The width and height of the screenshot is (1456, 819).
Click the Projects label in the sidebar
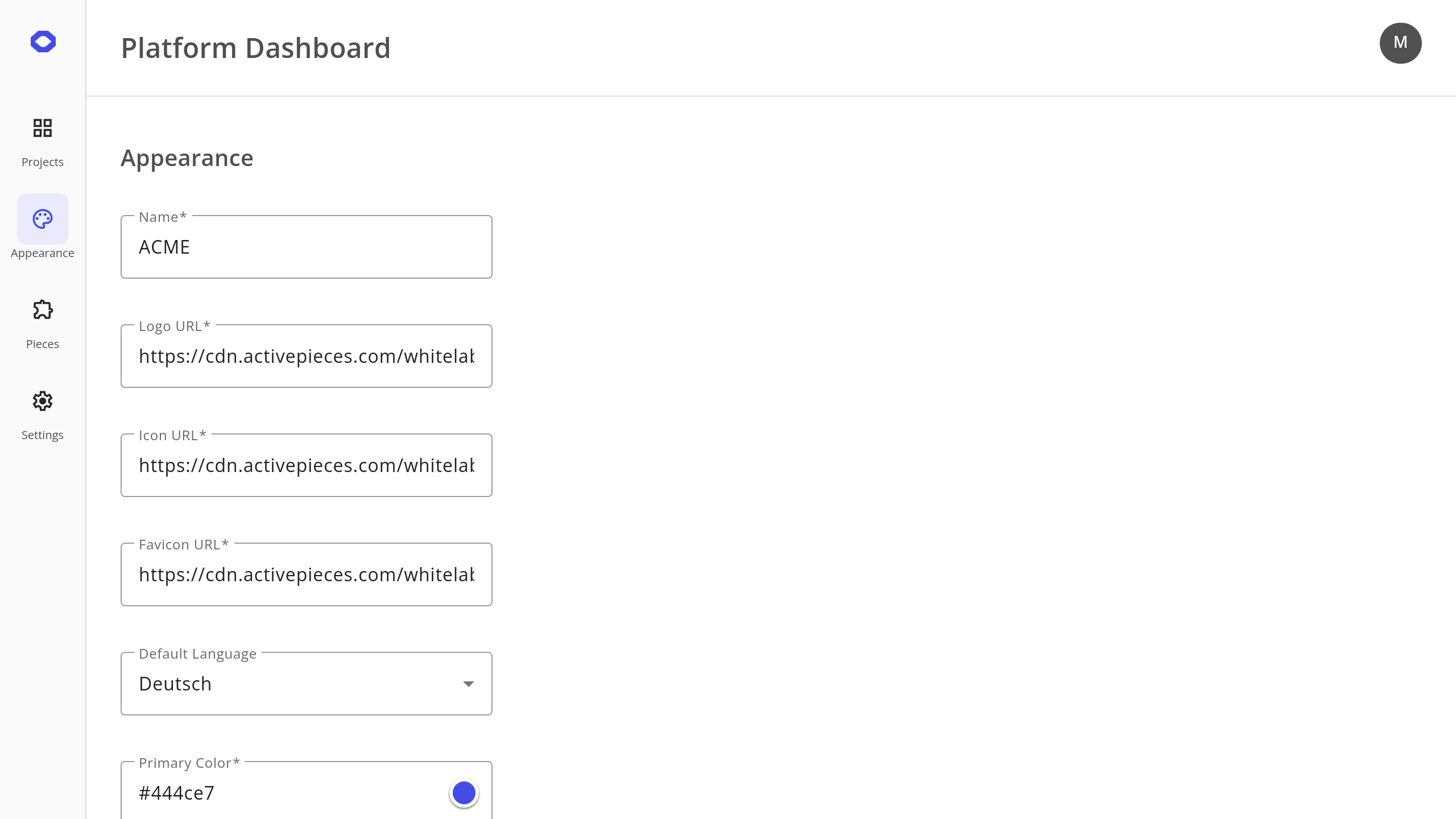43,162
